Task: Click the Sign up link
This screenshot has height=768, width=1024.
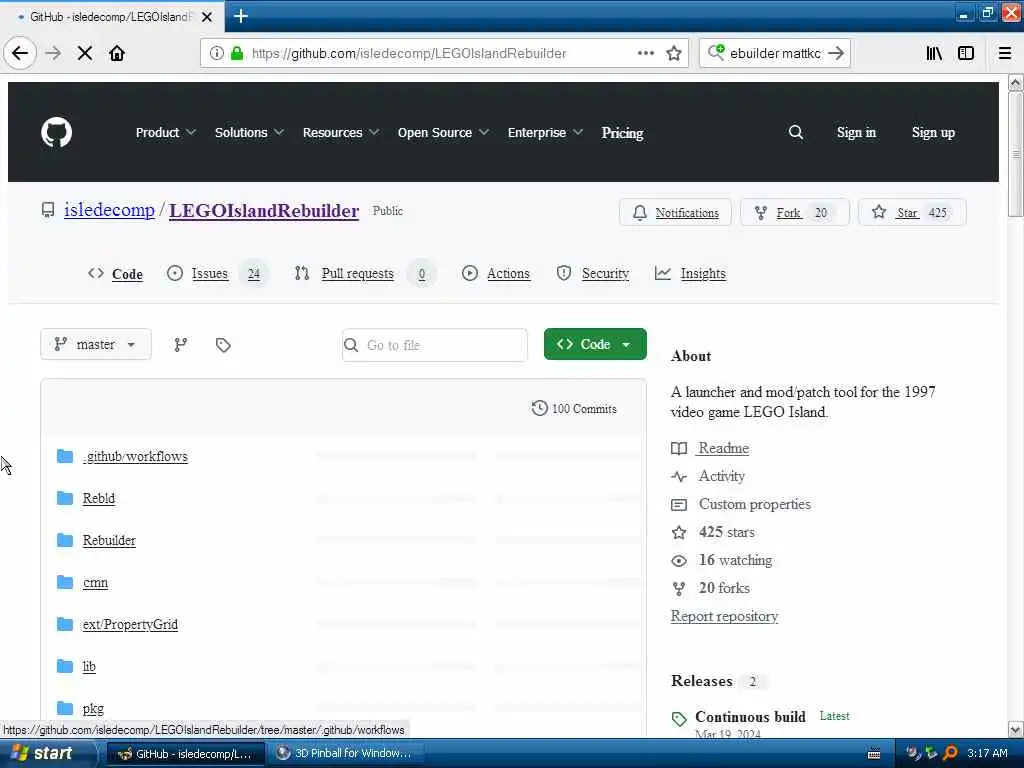Action: pos(933,133)
